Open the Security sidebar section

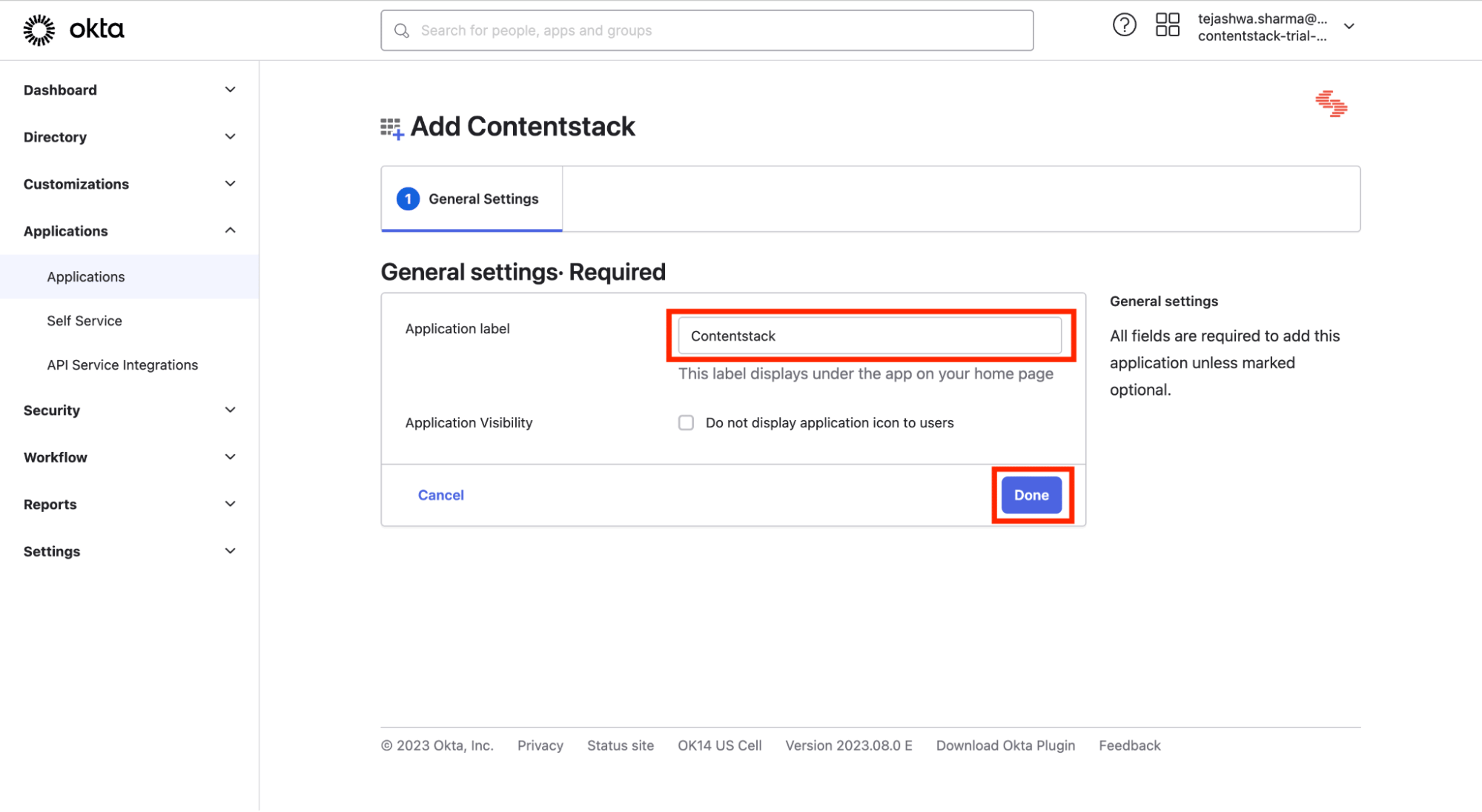click(x=52, y=410)
